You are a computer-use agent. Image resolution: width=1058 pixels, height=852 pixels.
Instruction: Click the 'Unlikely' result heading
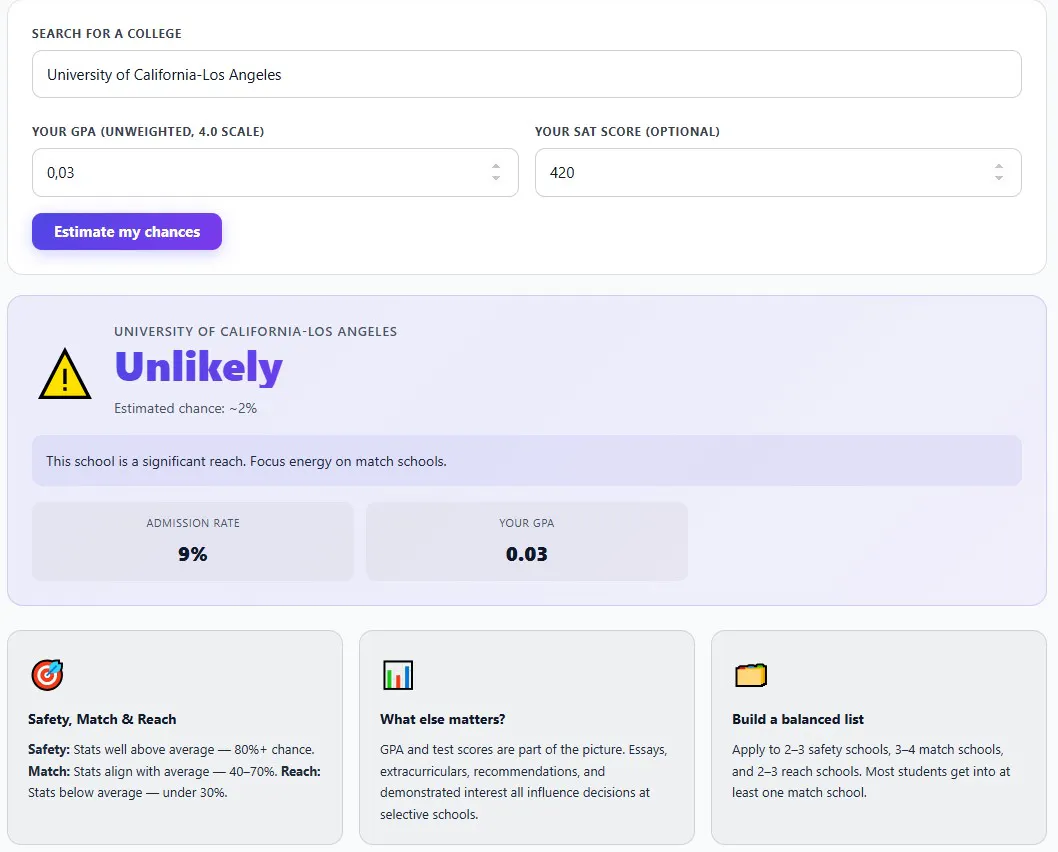(x=198, y=367)
